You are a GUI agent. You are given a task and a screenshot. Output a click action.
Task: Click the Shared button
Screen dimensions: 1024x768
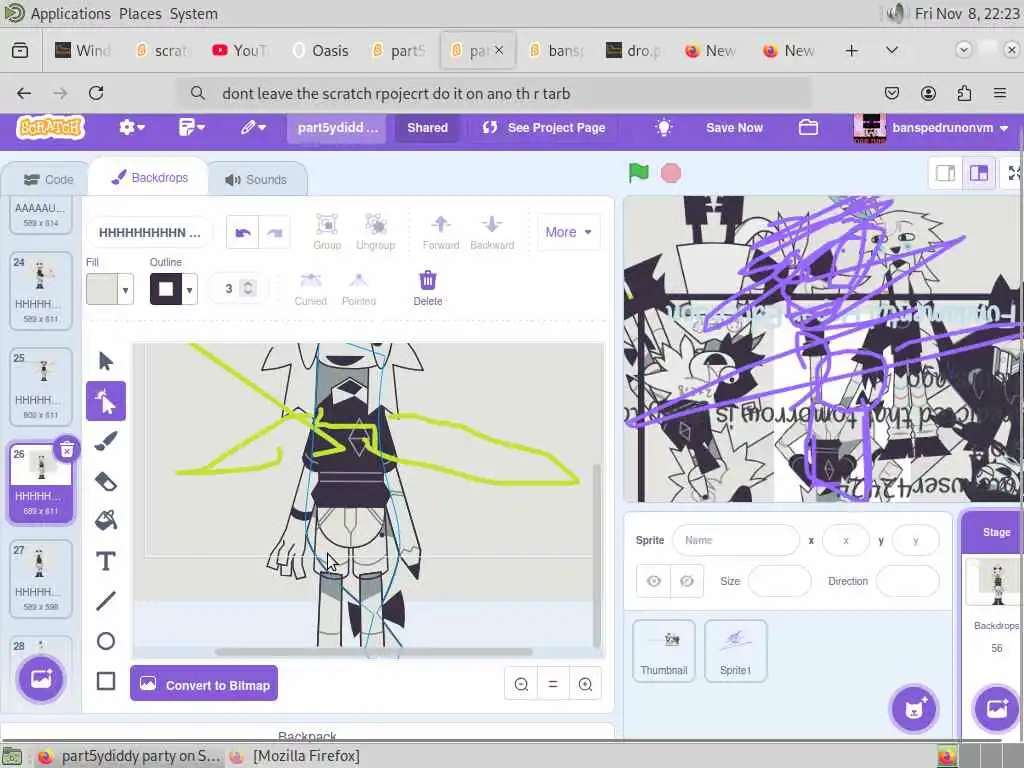tap(427, 127)
